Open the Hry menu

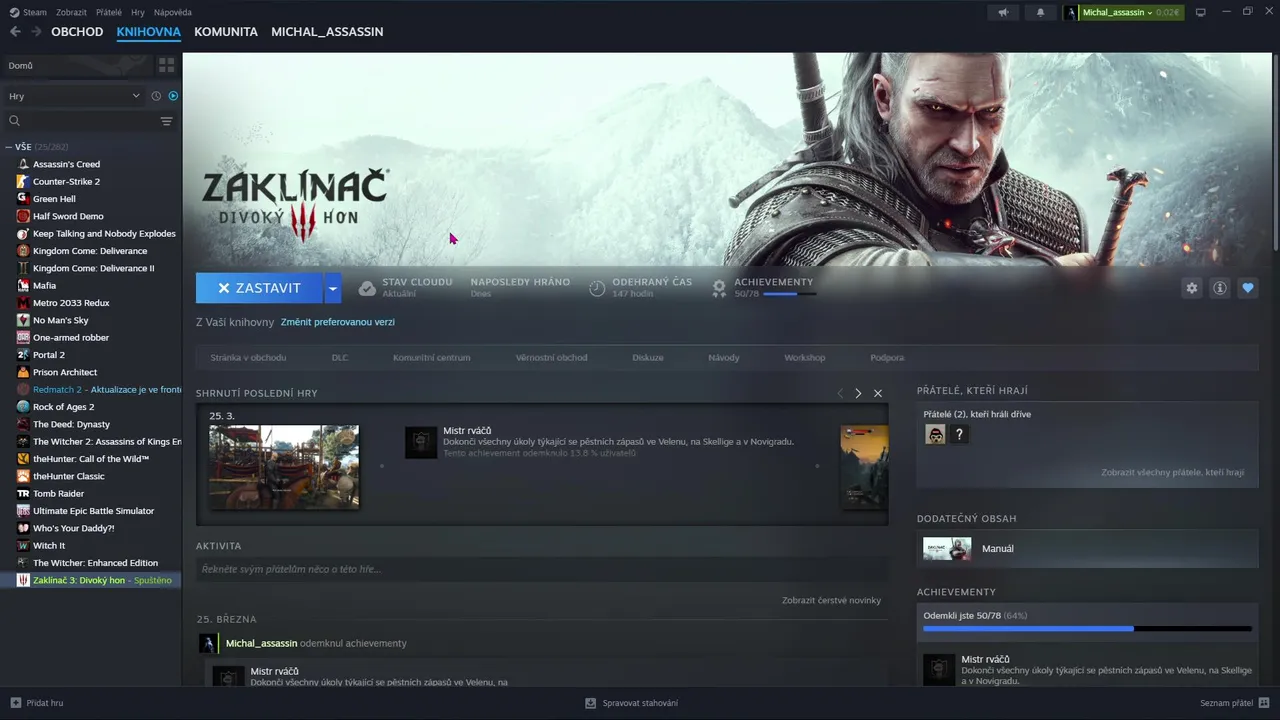[x=138, y=12]
